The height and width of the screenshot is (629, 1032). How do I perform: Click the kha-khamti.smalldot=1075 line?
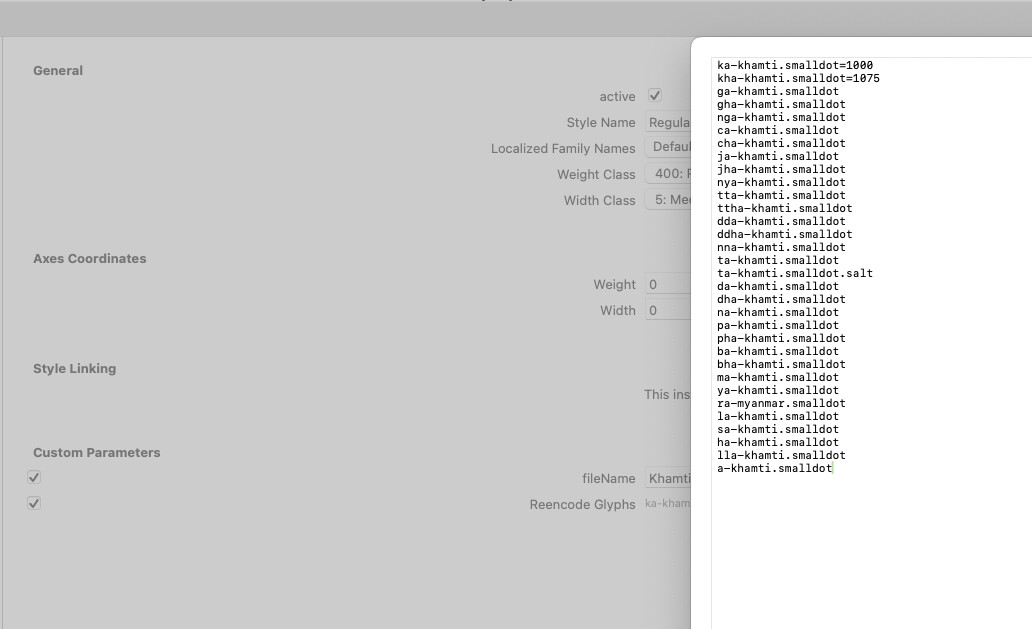(x=798, y=78)
